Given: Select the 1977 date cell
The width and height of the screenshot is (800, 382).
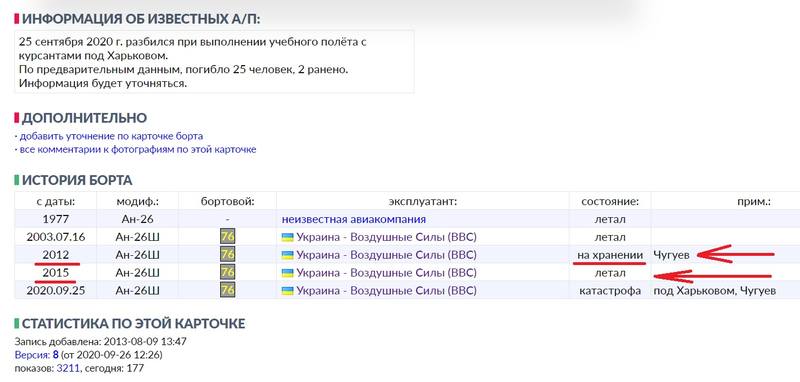Looking at the screenshot, I should [x=56, y=220].
